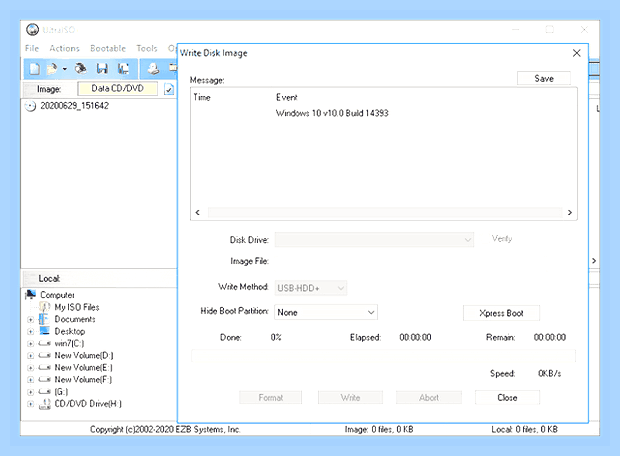
Task: Click the Close button at dialog bottom
Action: click(507, 397)
